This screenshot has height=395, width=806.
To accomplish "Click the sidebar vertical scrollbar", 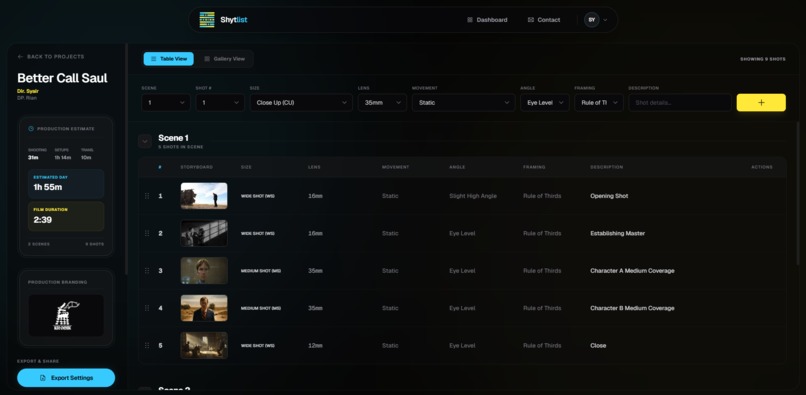I will coord(126,159).
